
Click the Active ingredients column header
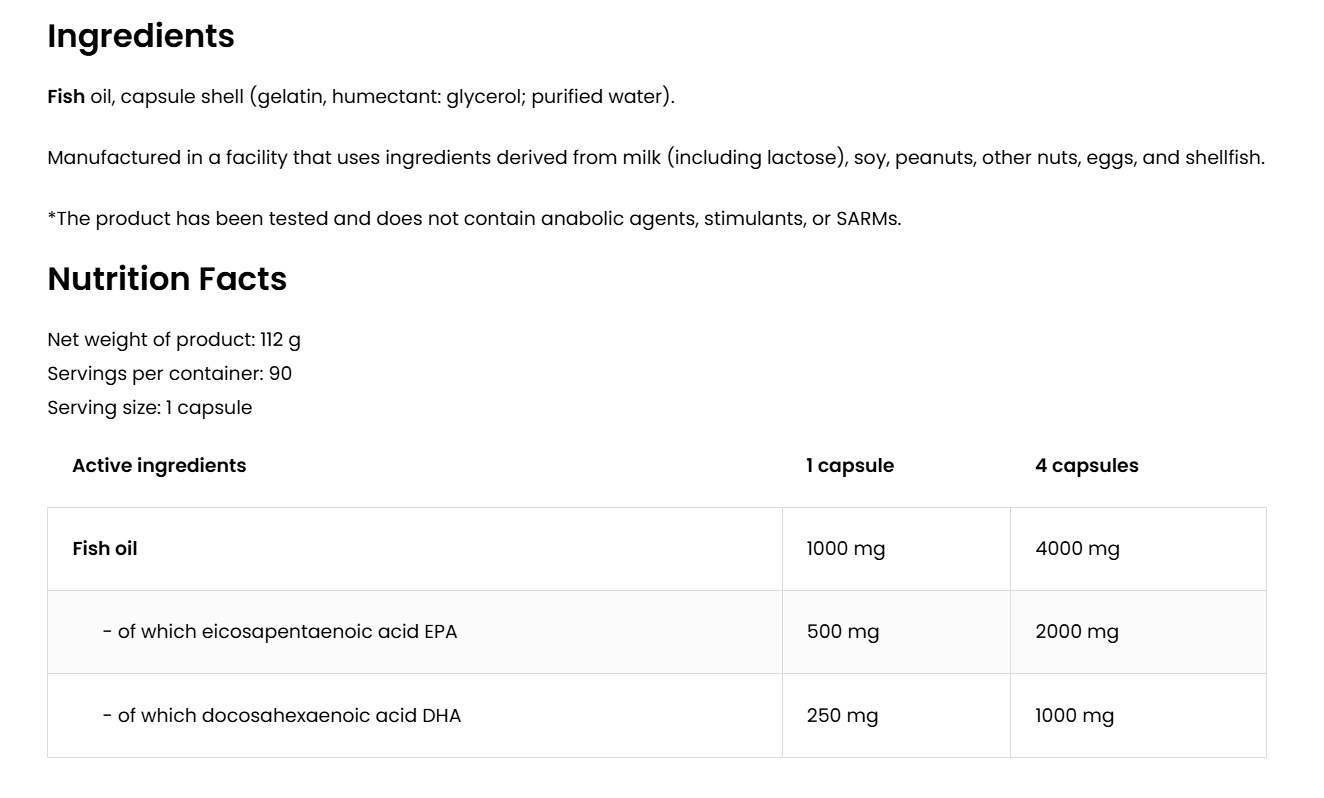pyautogui.click(x=159, y=465)
